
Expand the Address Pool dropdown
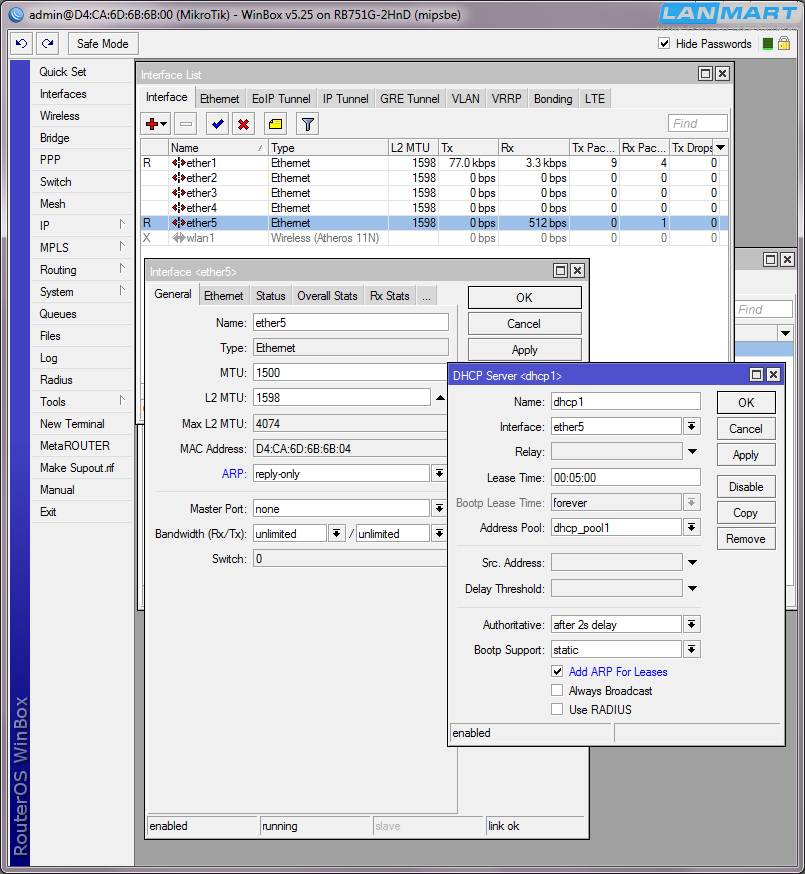(x=691, y=528)
